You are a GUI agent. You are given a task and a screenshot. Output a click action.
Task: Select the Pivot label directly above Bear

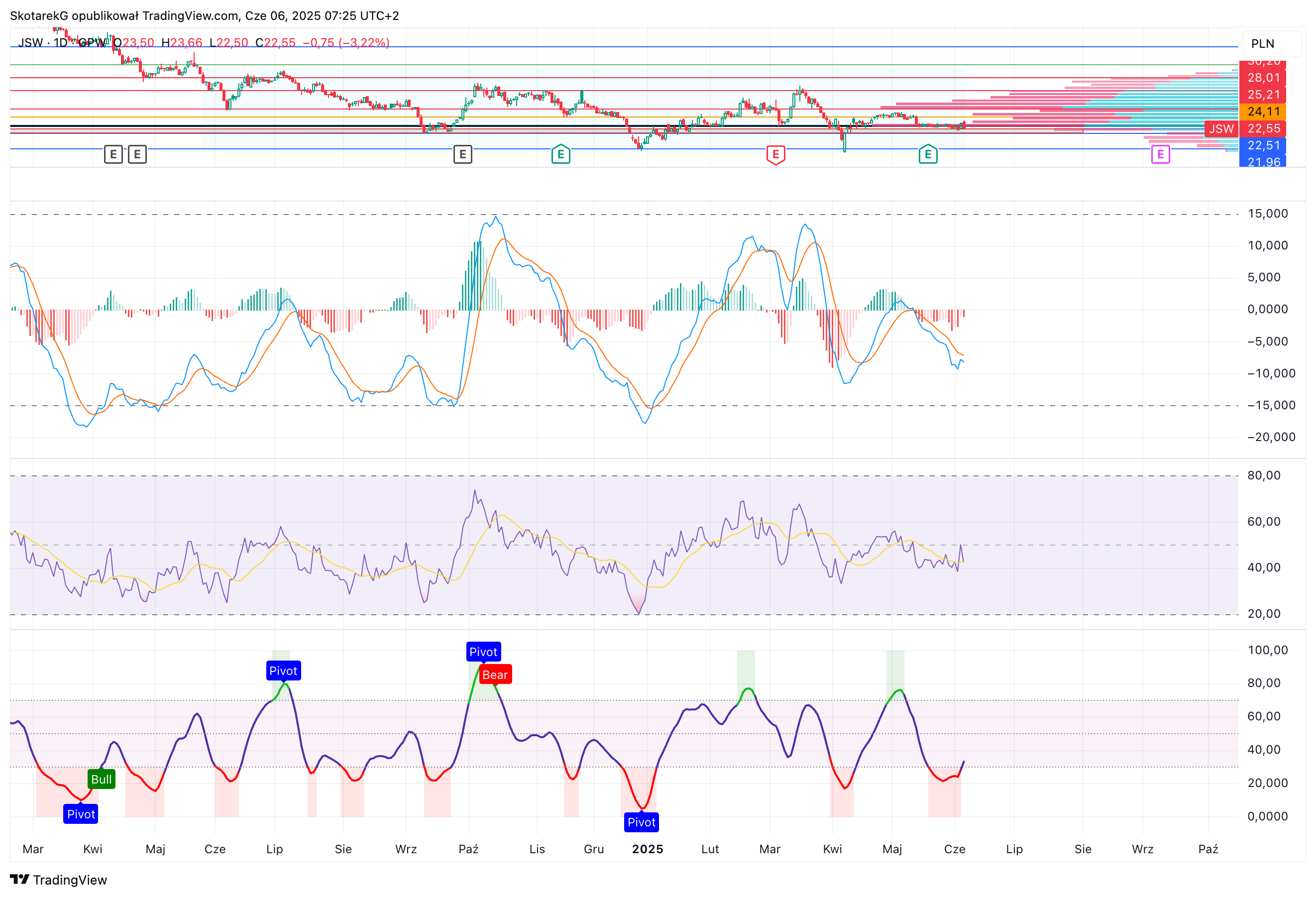(483, 652)
